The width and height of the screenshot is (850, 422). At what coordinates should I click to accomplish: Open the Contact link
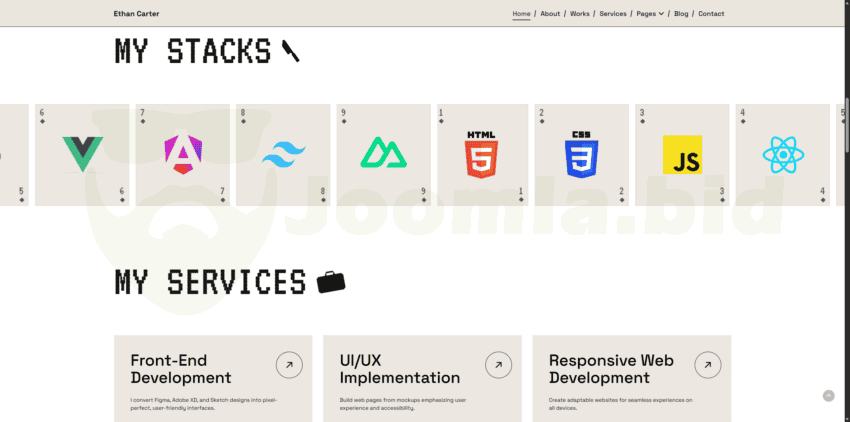[711, 14]
